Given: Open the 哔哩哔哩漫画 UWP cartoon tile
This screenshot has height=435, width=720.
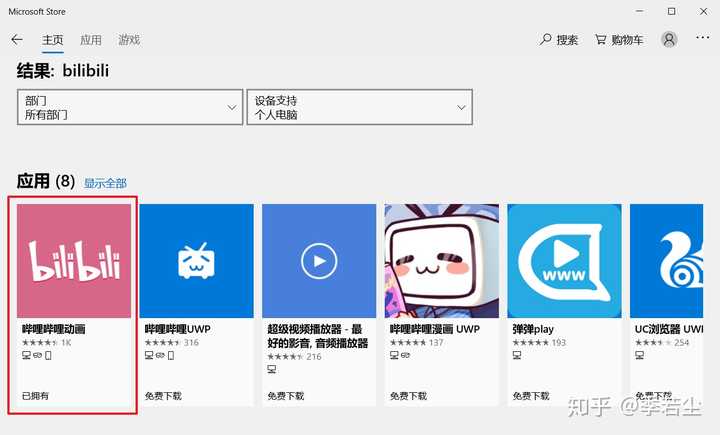Looking at the screenshot, I should (x=442, y=261).
